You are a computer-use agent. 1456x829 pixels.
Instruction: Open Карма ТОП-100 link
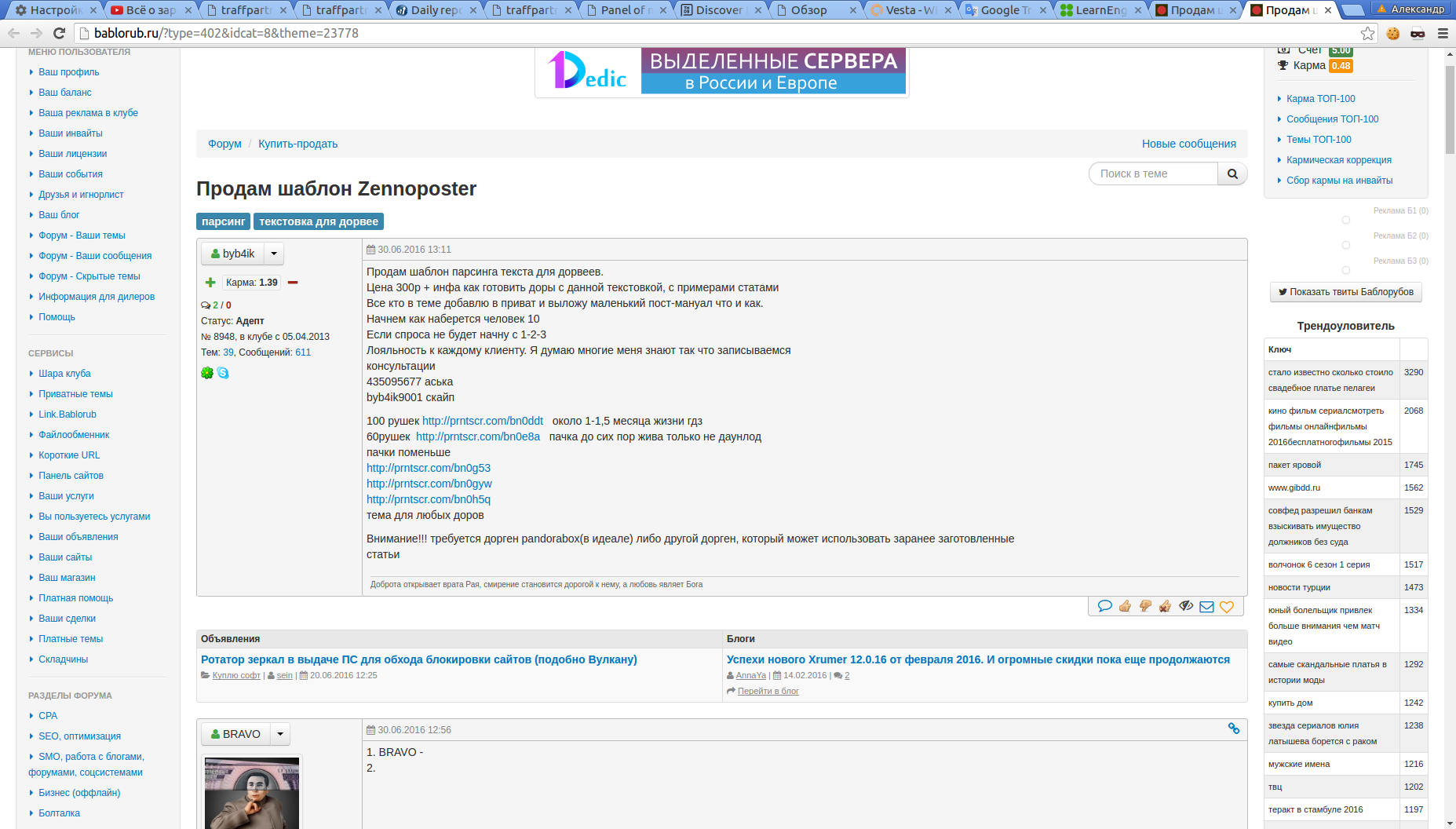(x=1320, y=99)
